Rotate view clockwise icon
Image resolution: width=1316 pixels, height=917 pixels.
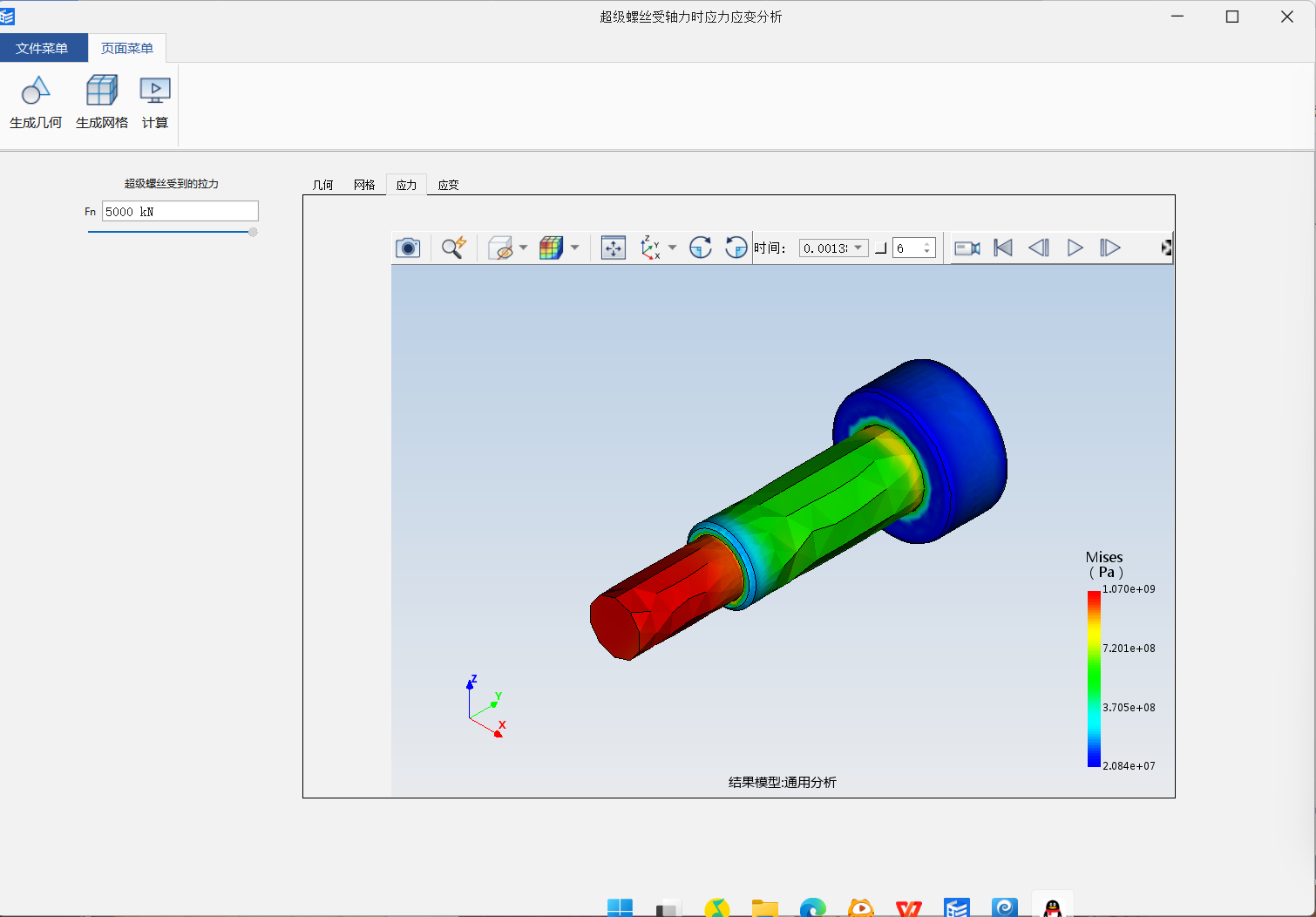click(701, 248)
